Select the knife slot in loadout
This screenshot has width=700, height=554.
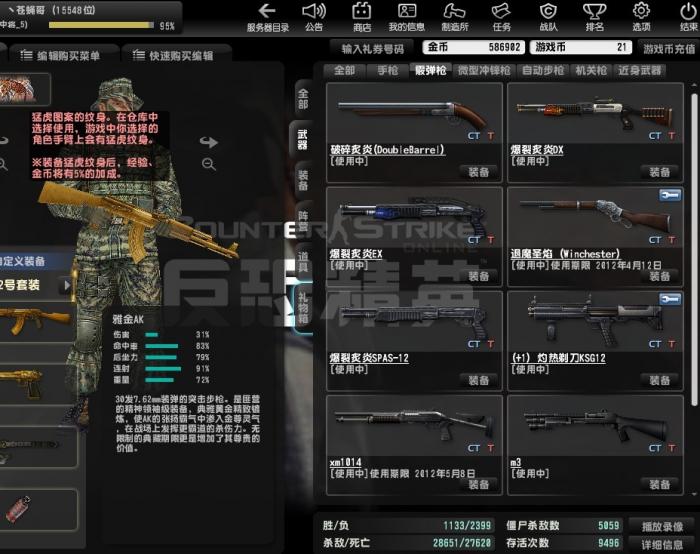pos(37,446)
